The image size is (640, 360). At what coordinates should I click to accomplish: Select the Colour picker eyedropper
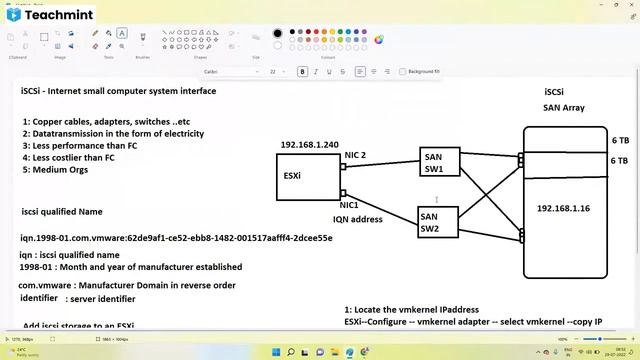click(x=109, y=47)
